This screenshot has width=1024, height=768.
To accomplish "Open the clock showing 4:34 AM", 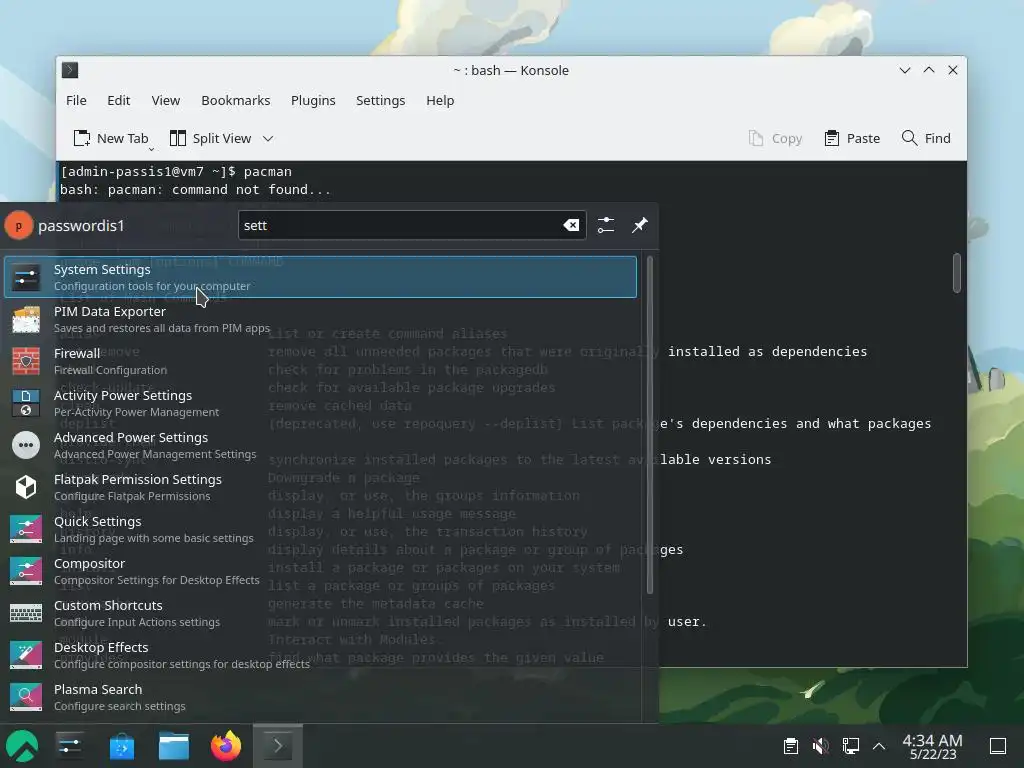I will (932, 746).
